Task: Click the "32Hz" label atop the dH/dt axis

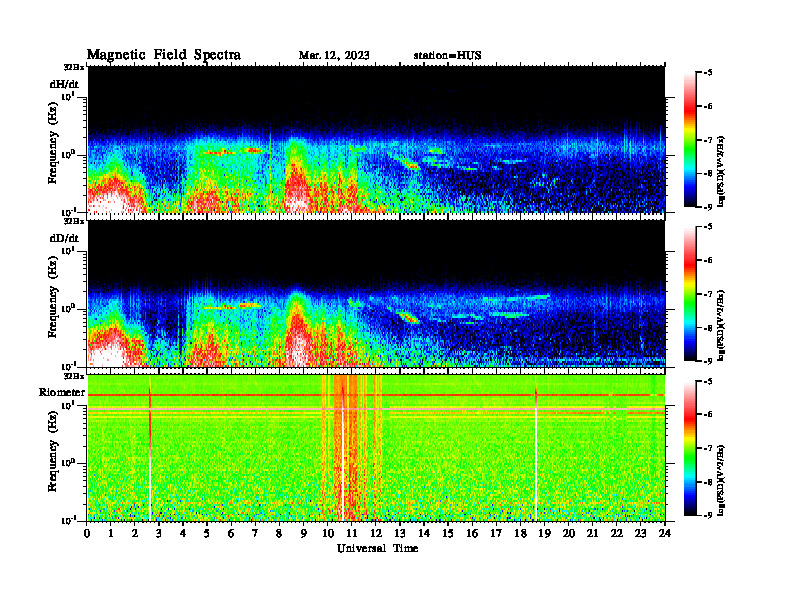Action: click(x=74, y=67)
